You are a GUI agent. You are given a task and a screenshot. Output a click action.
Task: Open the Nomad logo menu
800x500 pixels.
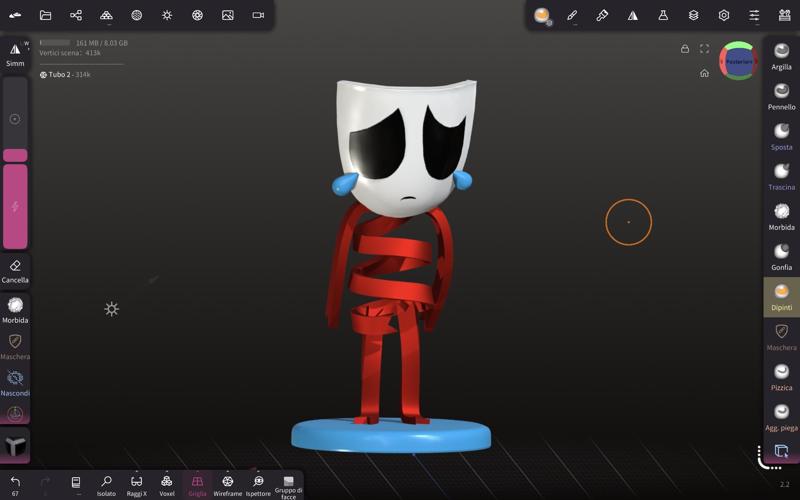tap(15, 15)
